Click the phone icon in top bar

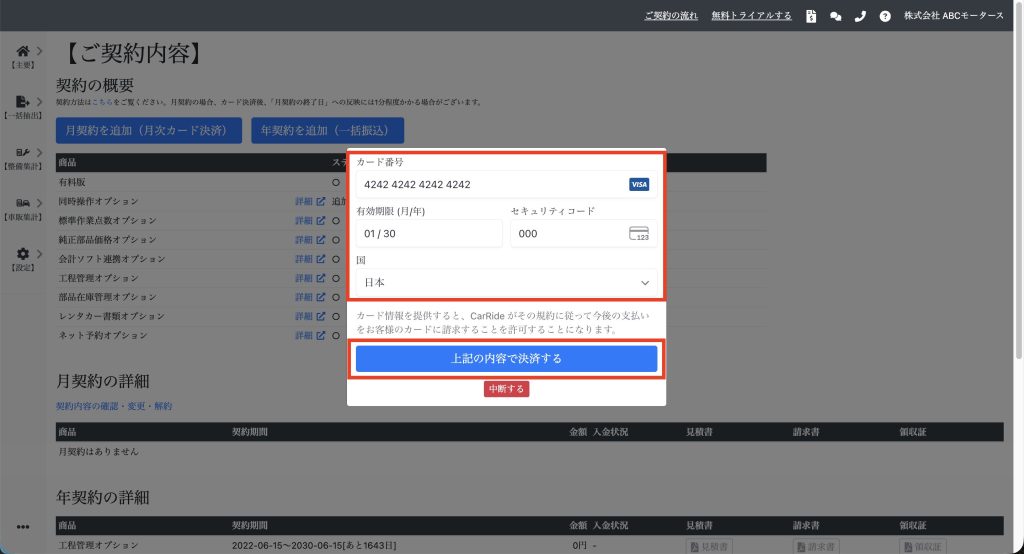click(x=860, y=16)
